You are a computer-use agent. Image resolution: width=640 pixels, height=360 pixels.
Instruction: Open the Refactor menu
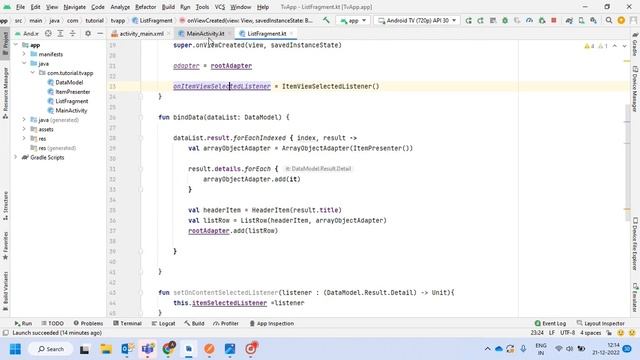(146, 7)
